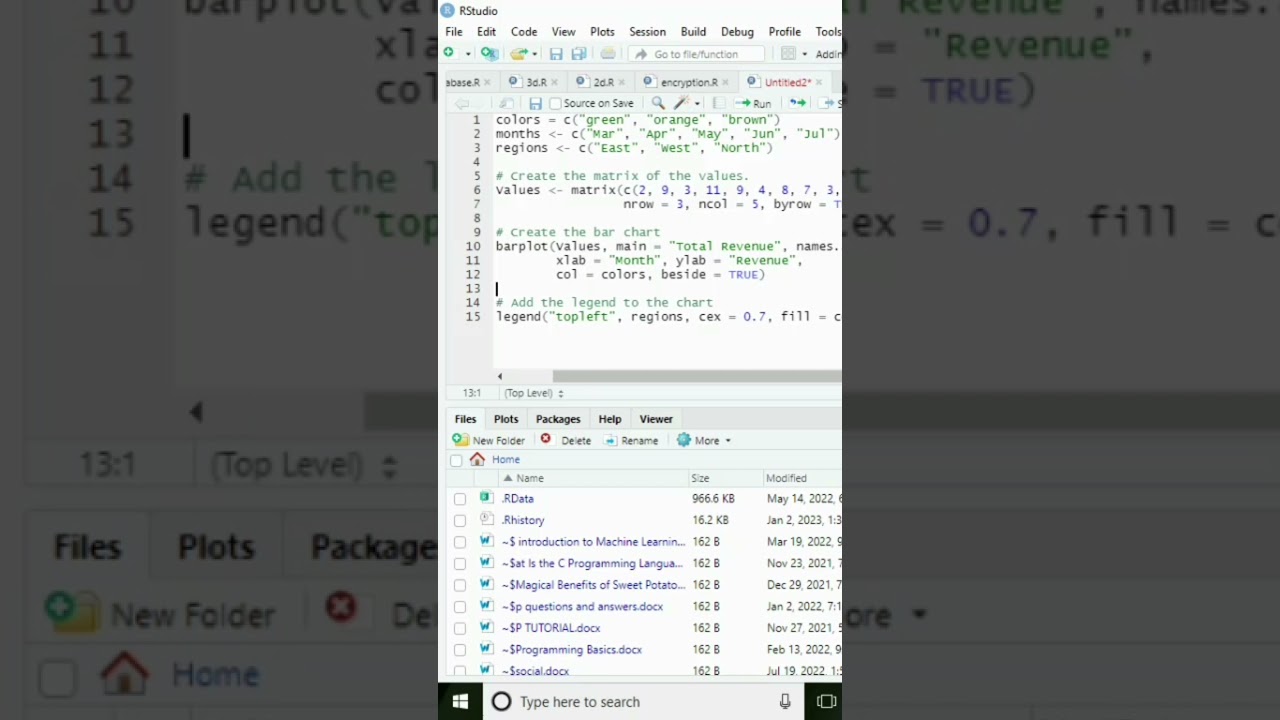Click the Modified column header

click(x=786, y=478)
